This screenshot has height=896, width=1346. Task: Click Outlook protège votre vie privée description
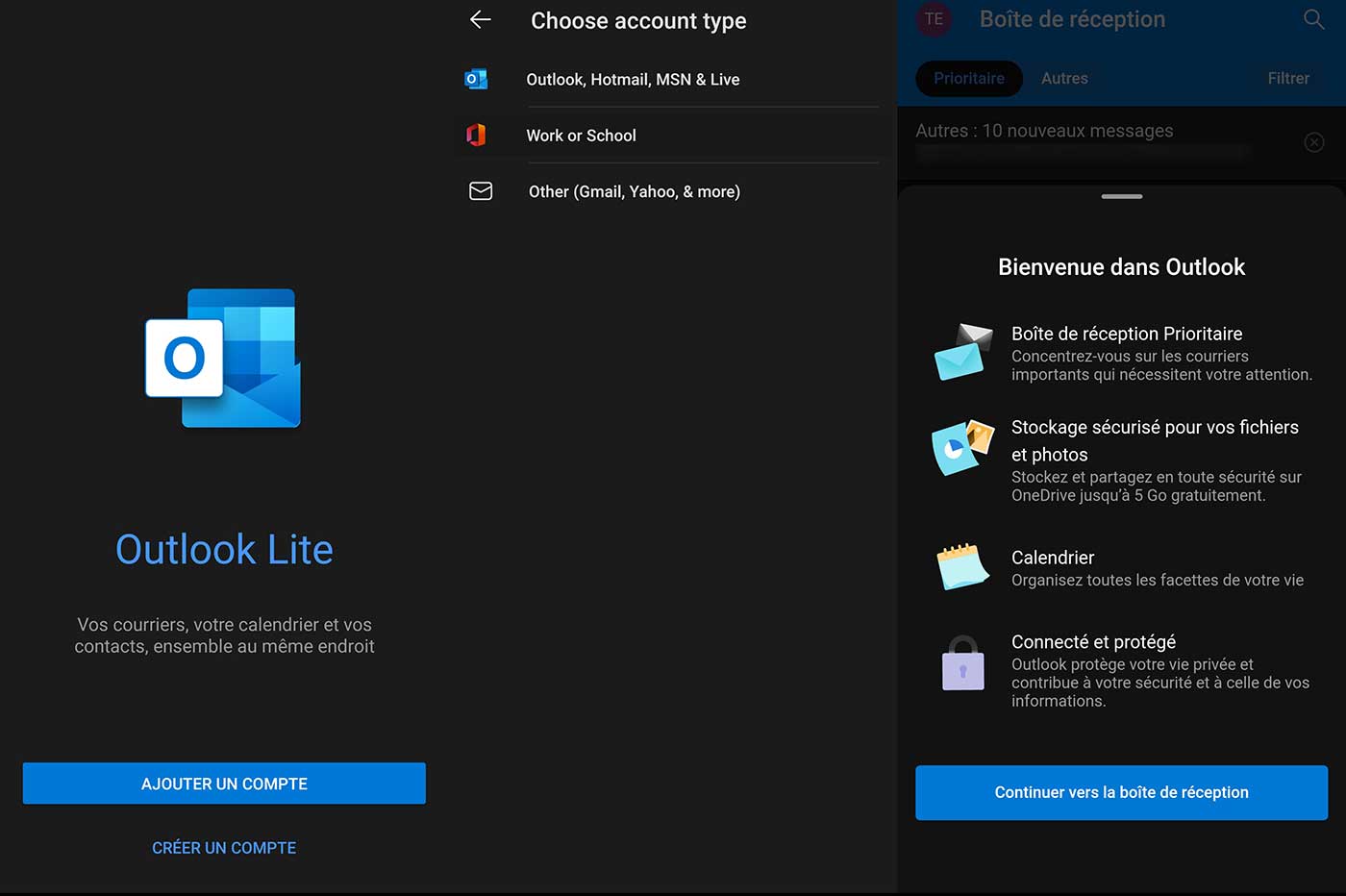click(x=1160, y=683)
